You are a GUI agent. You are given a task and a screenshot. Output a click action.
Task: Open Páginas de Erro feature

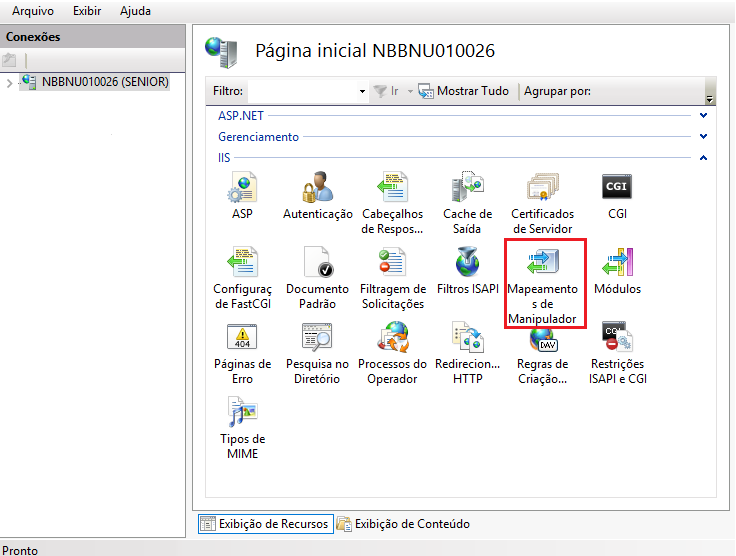pos(243,353)
